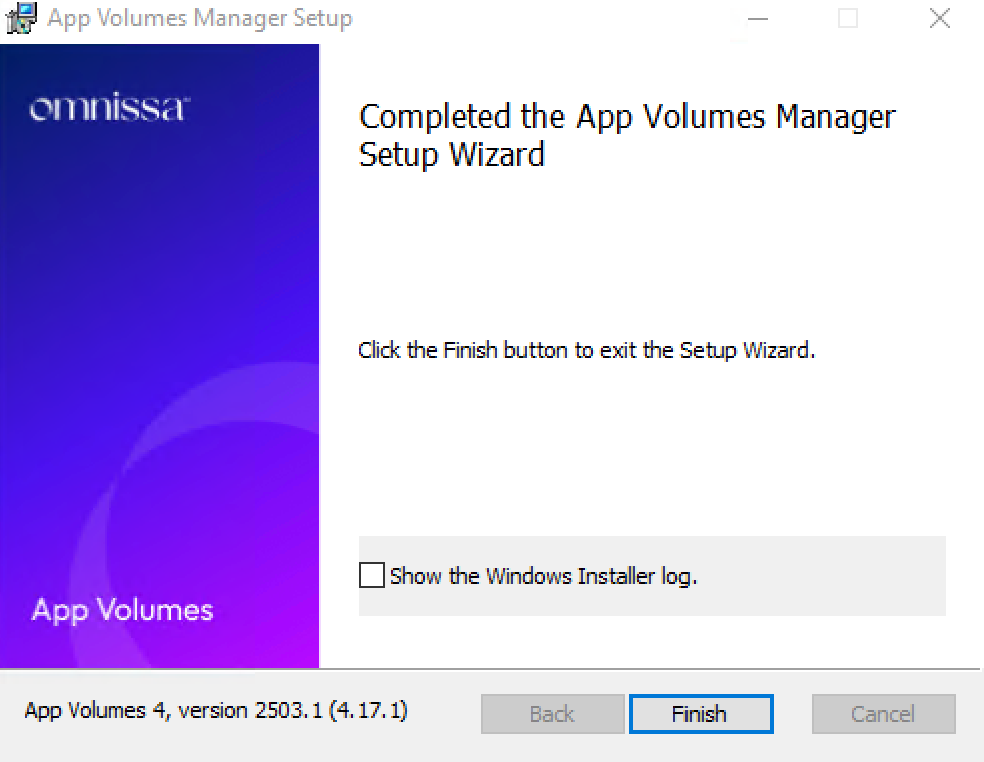Enable the Show the Windows Installer log checkbox

372,575
